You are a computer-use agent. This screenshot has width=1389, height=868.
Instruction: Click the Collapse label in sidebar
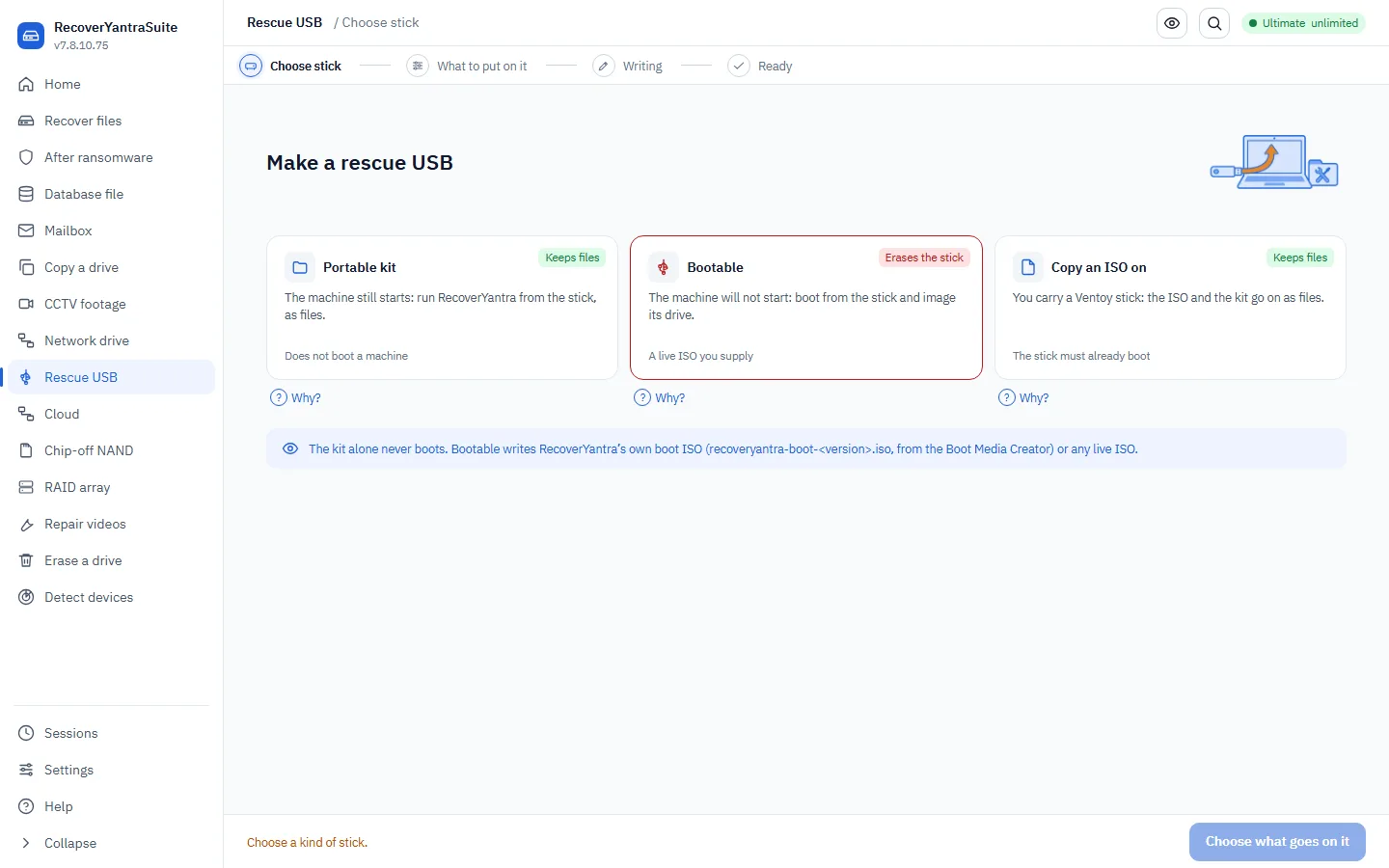(70, 843)
